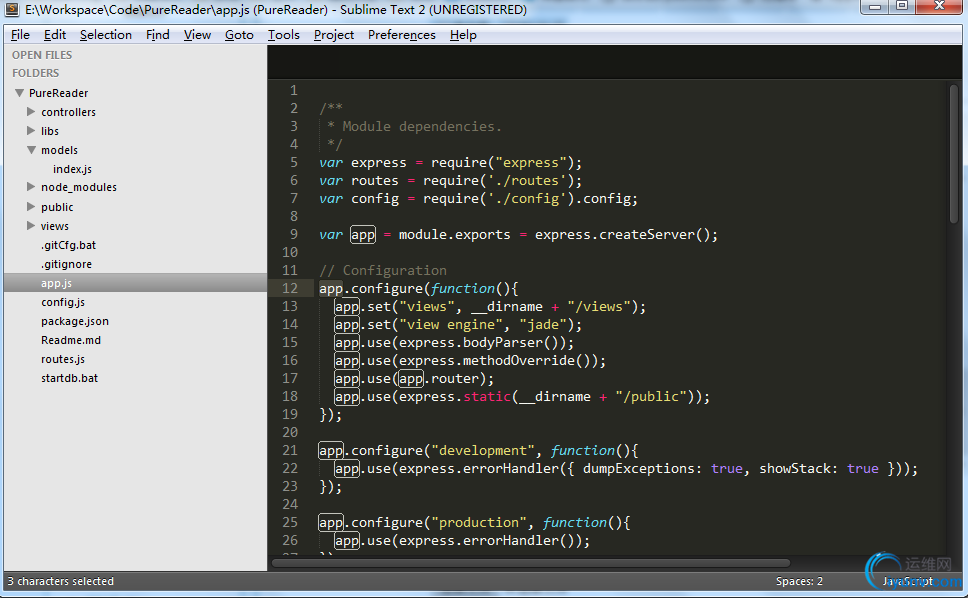This screenshot has width=968, height=598.
Task: Click 'showStack' on line 22
Action: tap(795, 468)
